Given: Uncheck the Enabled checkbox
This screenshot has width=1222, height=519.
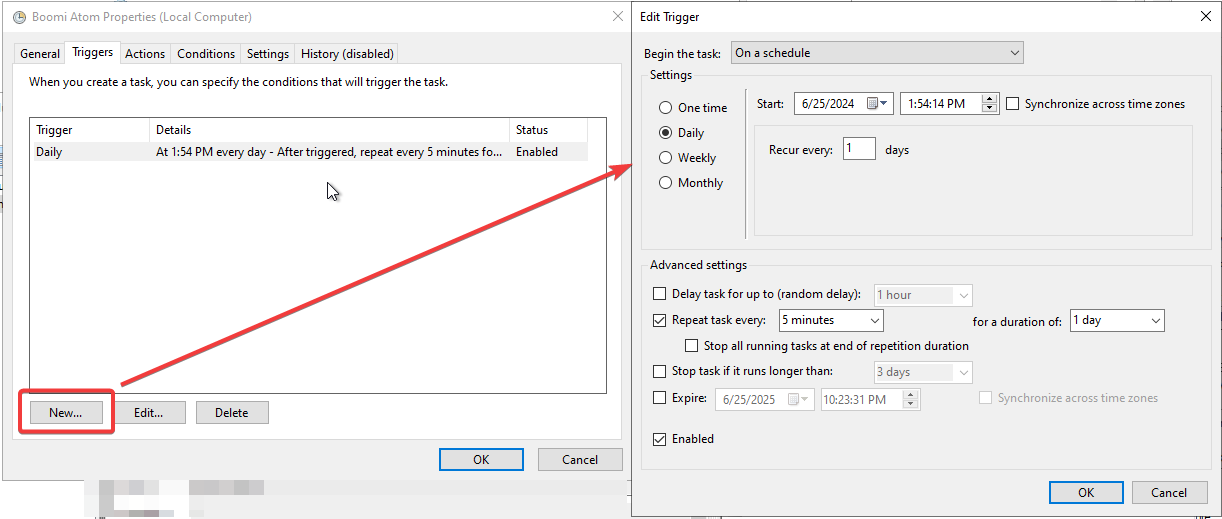Looking at the screenshot, I should pos(659,439).
